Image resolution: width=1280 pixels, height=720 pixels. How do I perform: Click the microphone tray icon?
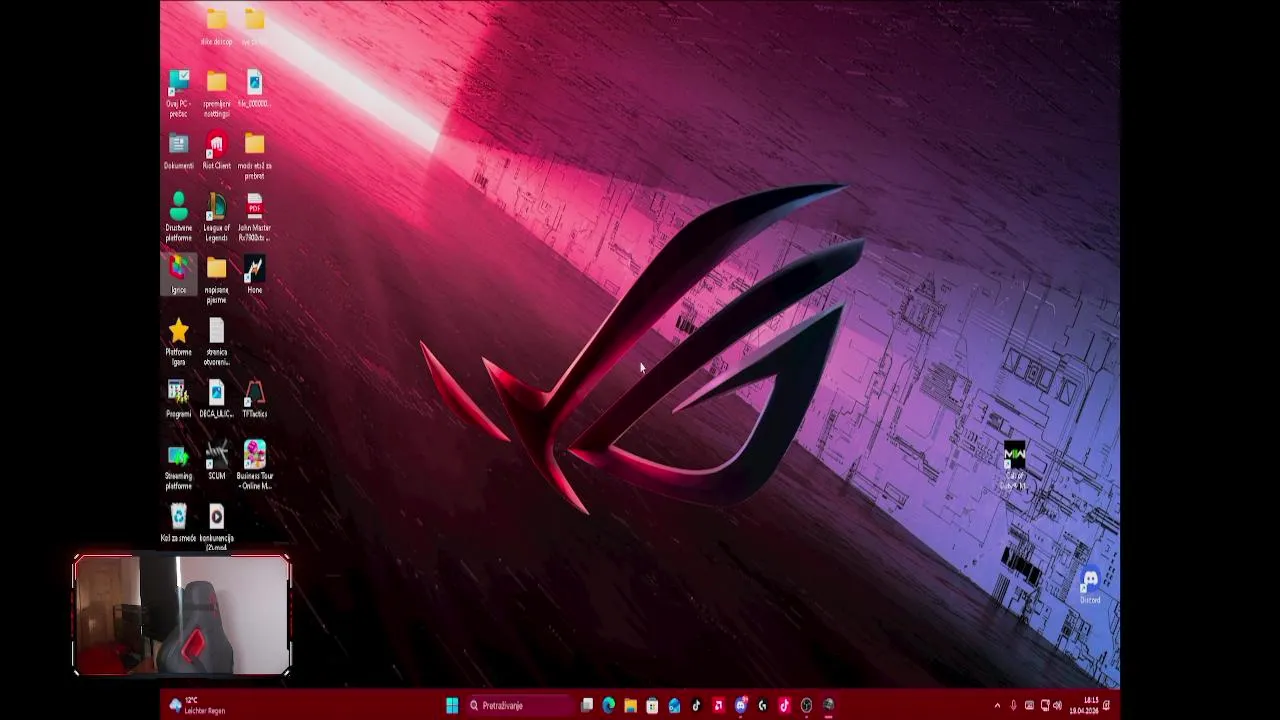pos(1013,705)
